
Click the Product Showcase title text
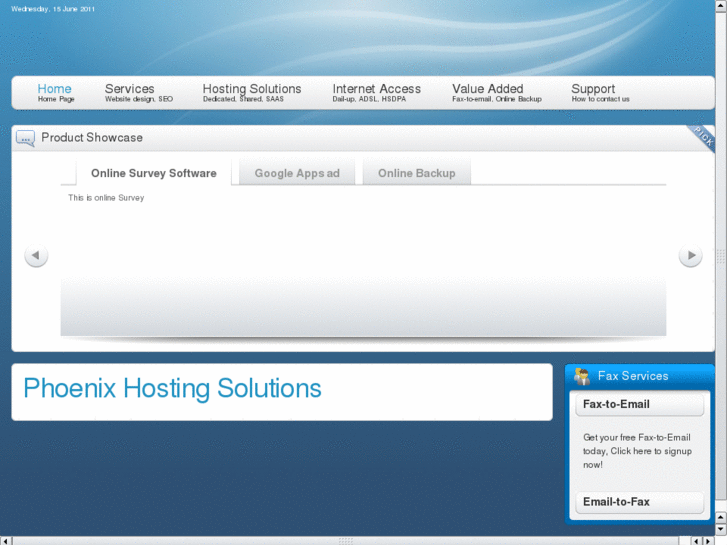(92, 138)
